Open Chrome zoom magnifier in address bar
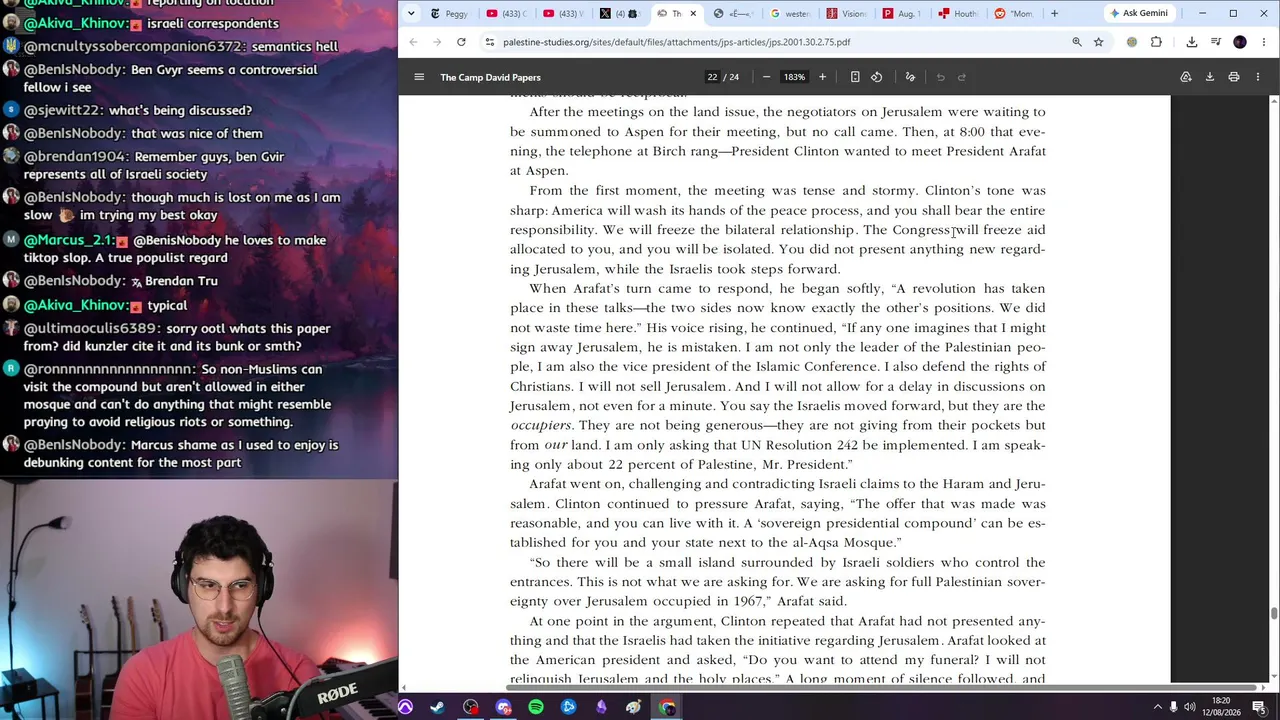 click(1077, 42)
